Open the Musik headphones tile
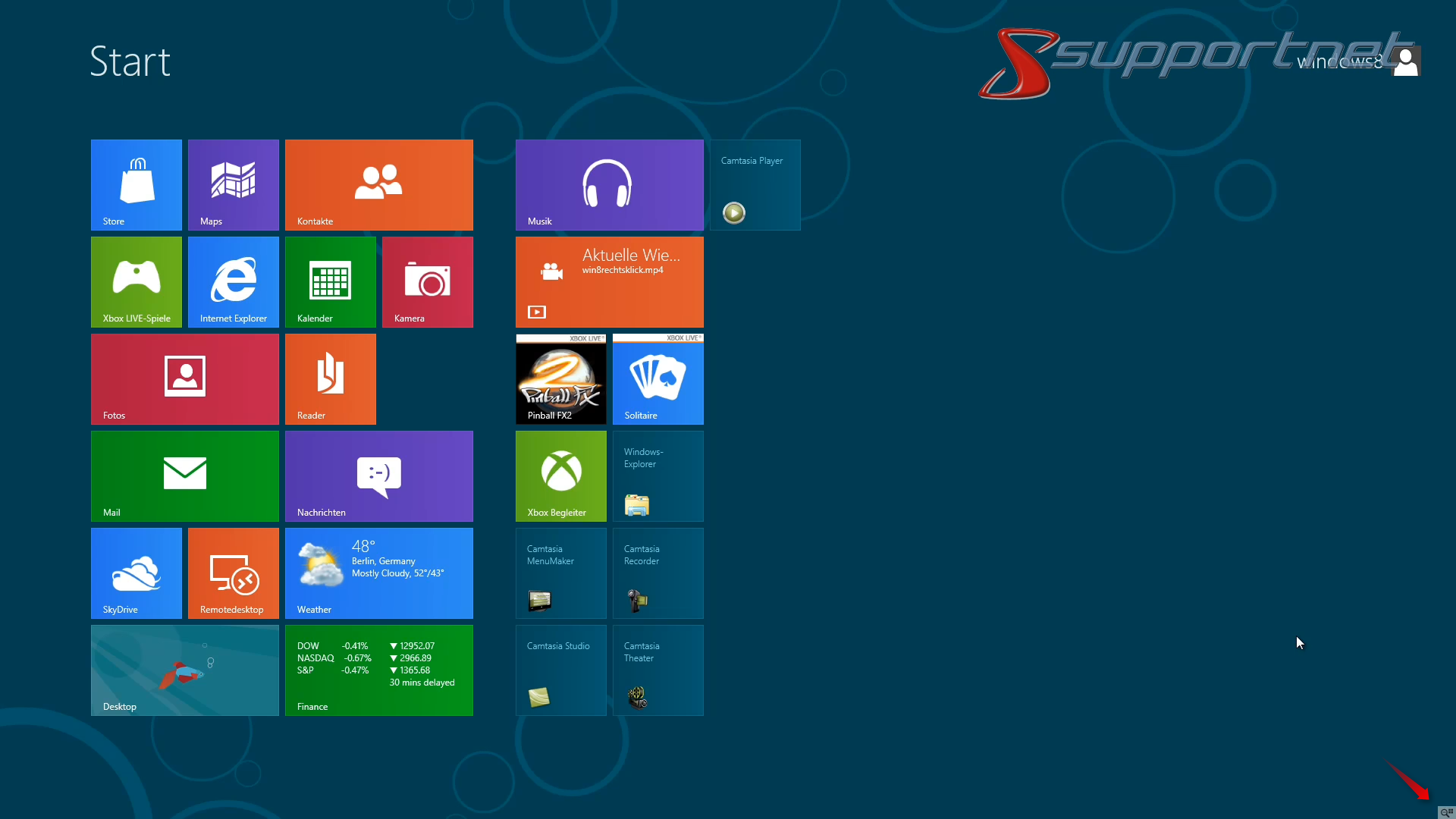This screenshot has width=1456, height=819. point(610,185)
